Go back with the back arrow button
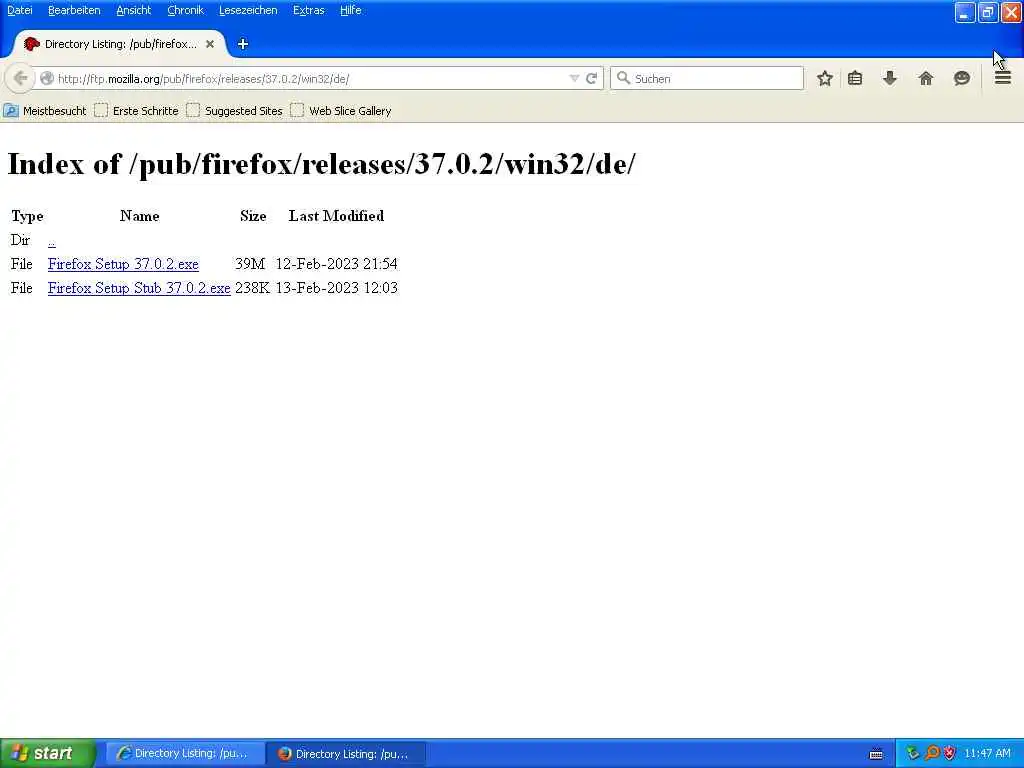Screen dimensions: 1024x768 pos(20,78)
